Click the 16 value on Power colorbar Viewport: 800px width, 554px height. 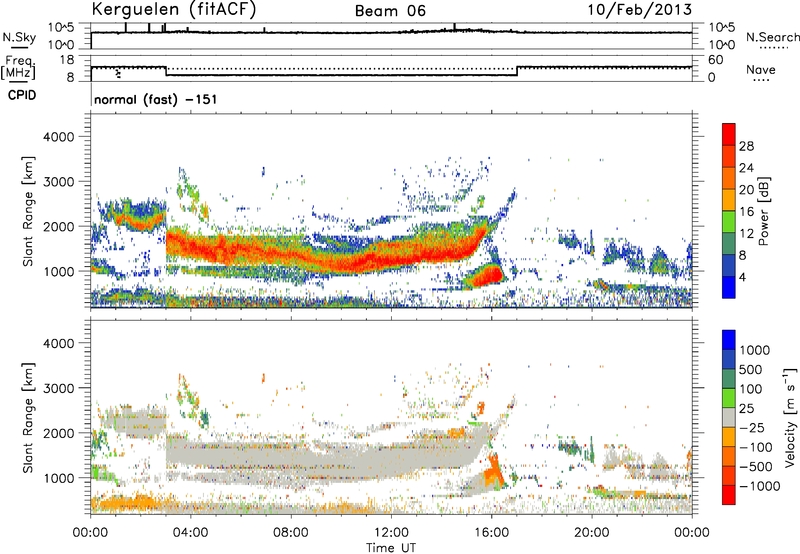(x=746, y=212)
